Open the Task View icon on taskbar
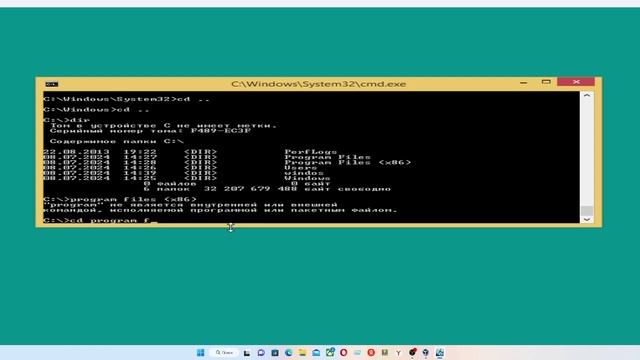The image size is (640, 360). click(x=247, y=353)
